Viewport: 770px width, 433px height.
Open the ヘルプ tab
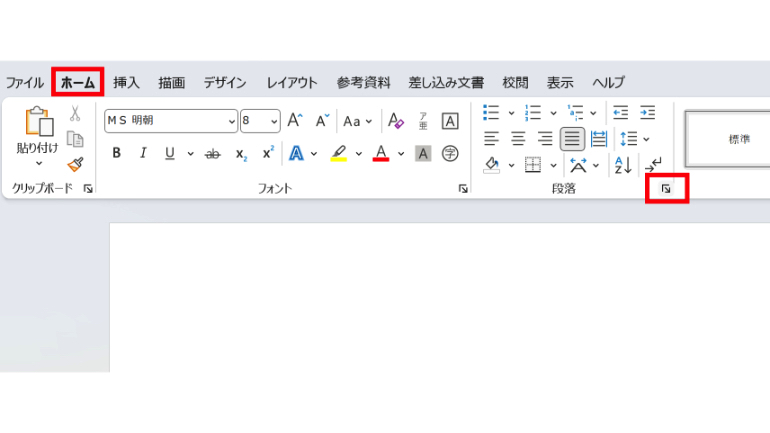pyautogui.click(x=608, y=82)
